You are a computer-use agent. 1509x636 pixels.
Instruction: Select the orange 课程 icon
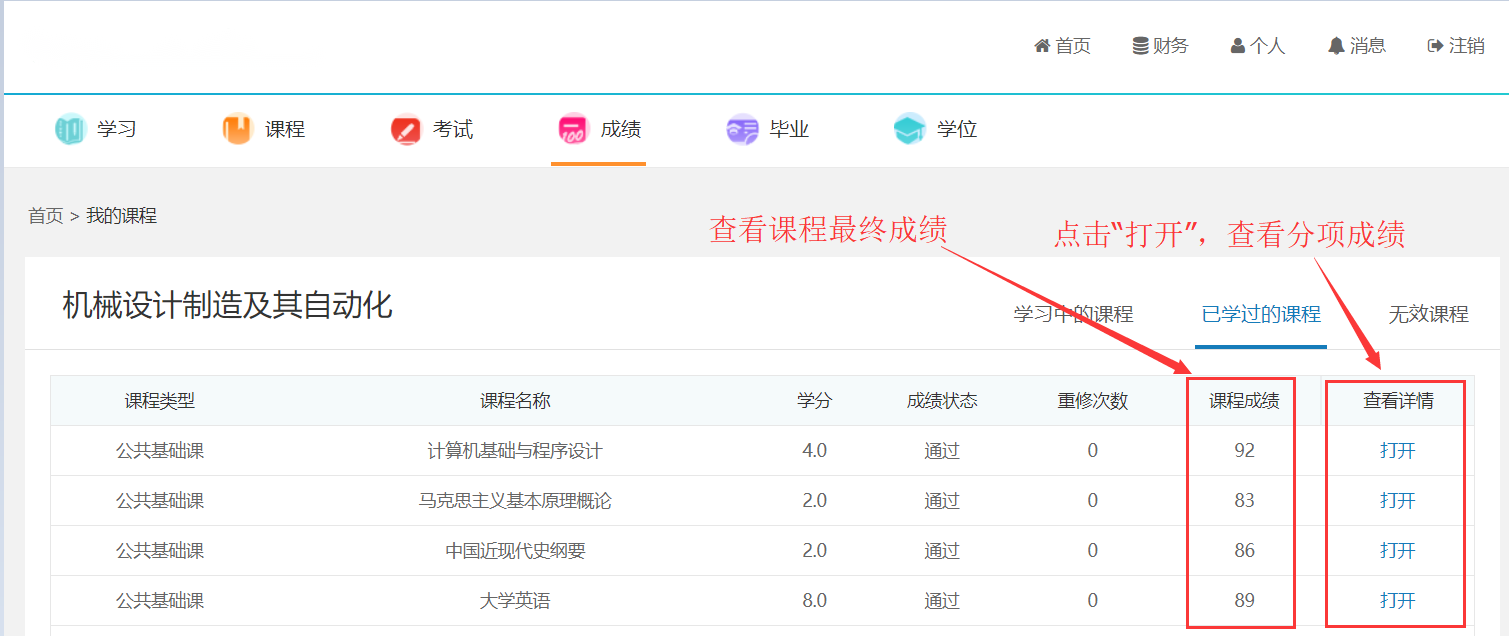tap(237, 130)
